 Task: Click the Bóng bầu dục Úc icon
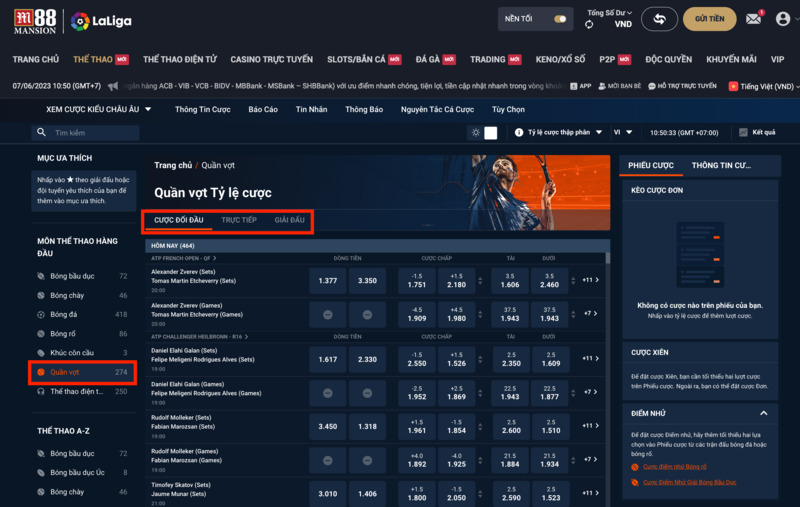(41, 472)
